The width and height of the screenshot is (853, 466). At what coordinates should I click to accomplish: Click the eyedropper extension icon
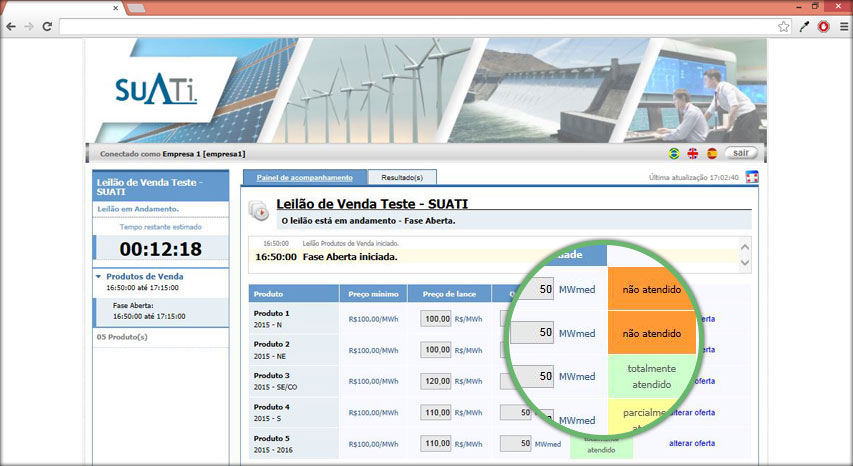804,26
